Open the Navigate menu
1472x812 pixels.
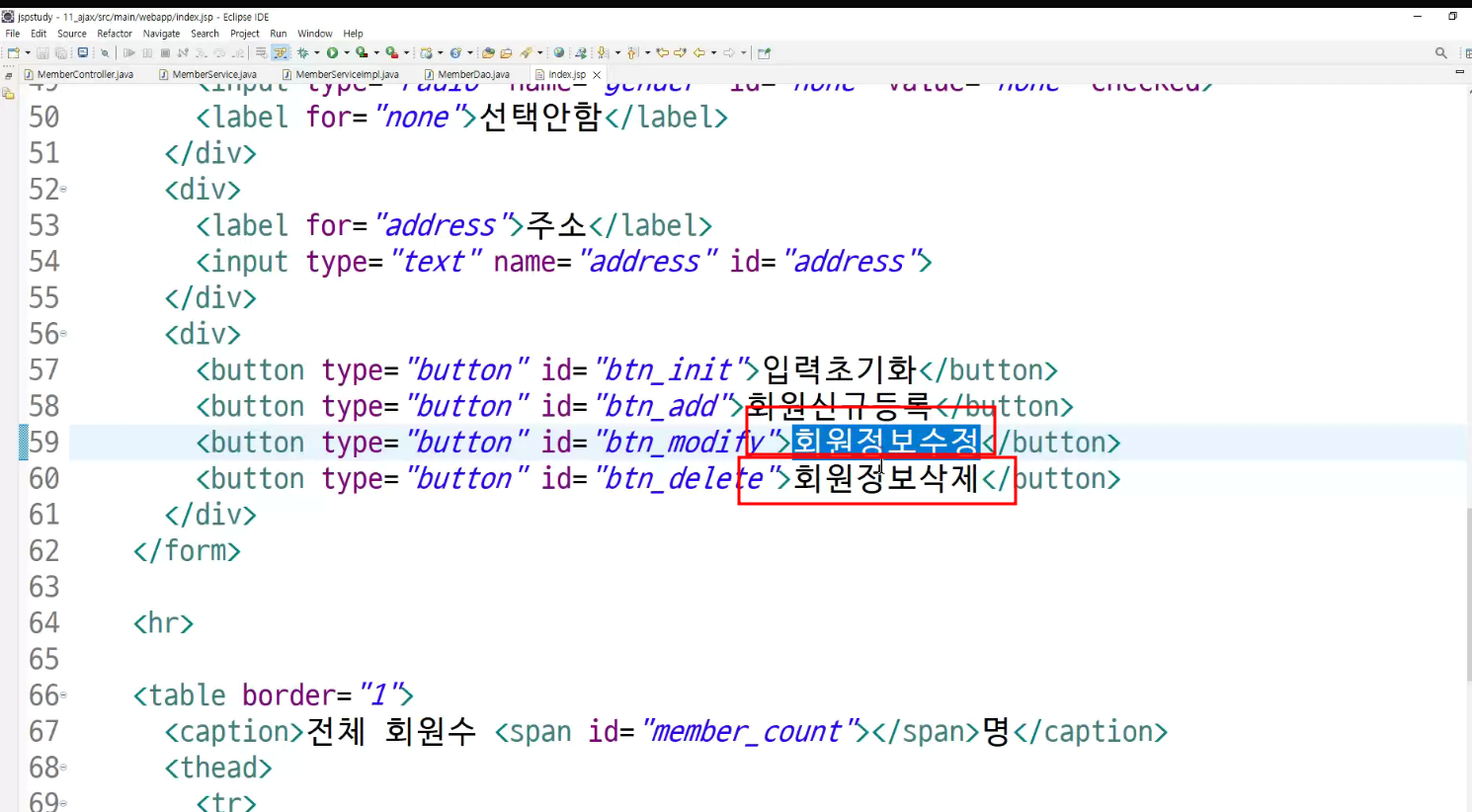161,34
